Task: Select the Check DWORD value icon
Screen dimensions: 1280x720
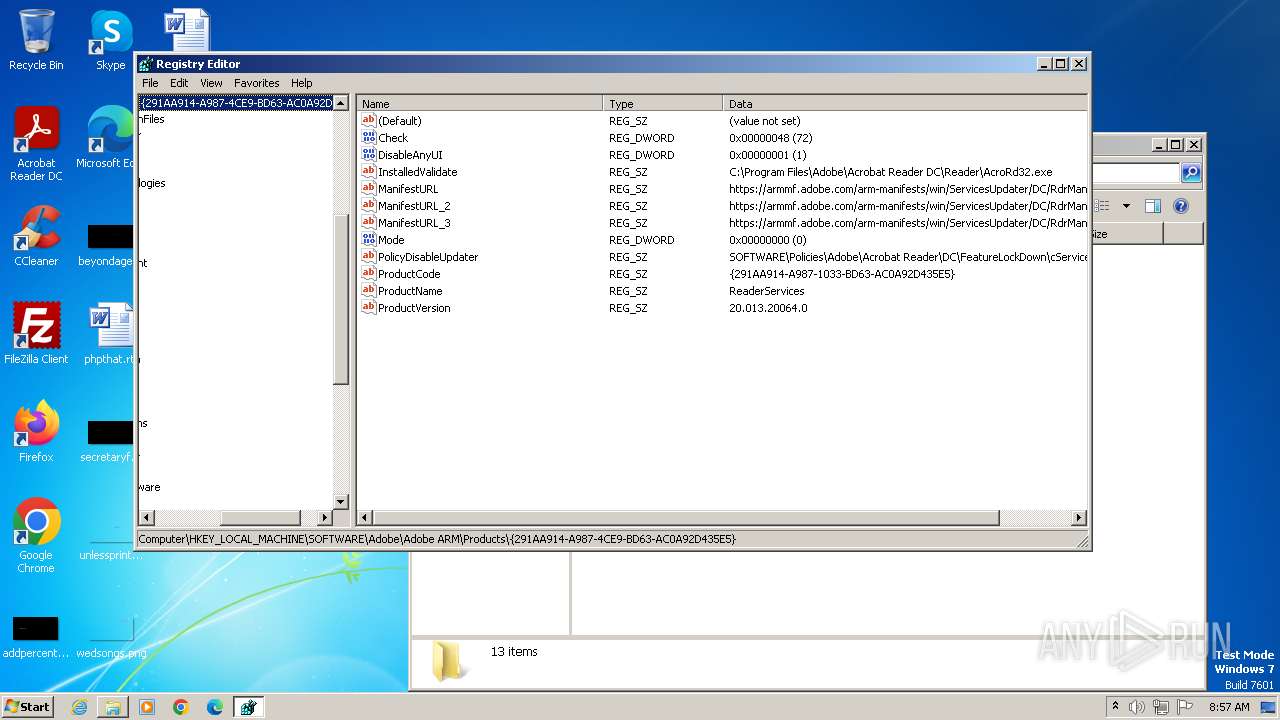Action: (x=368, y=138)
